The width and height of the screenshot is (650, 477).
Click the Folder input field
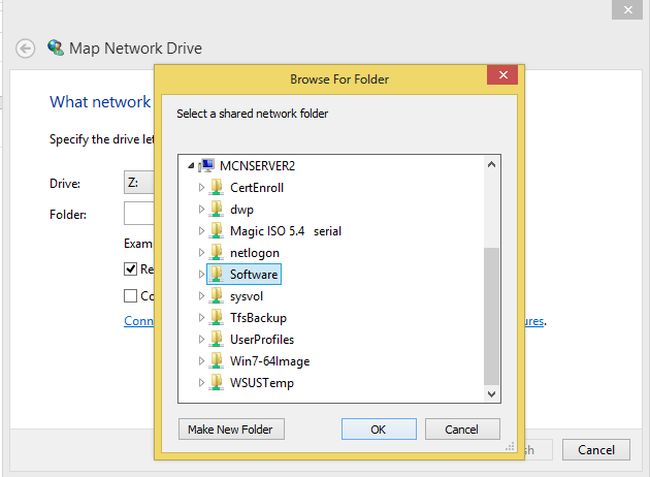tap(139, 213)
